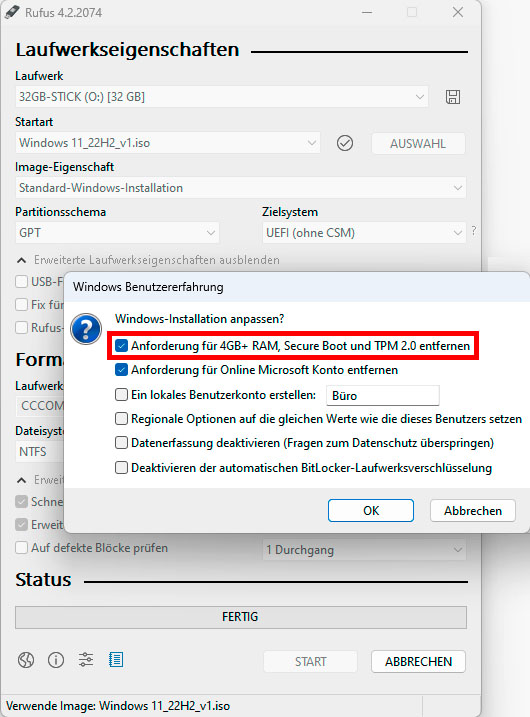Open the language globe icon
Screen dimensions: 530x717
pos(26,660)
